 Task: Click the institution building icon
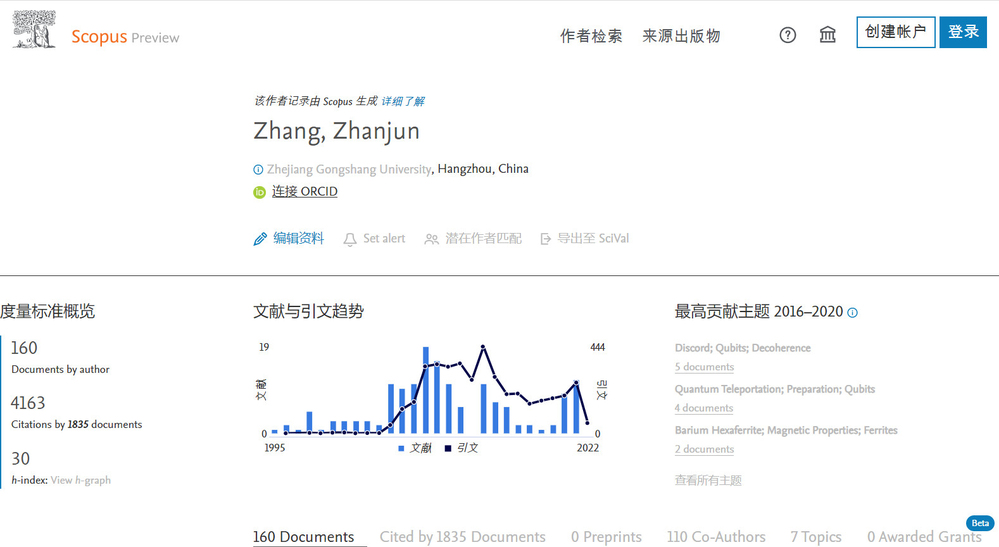(x=828, y=35)
